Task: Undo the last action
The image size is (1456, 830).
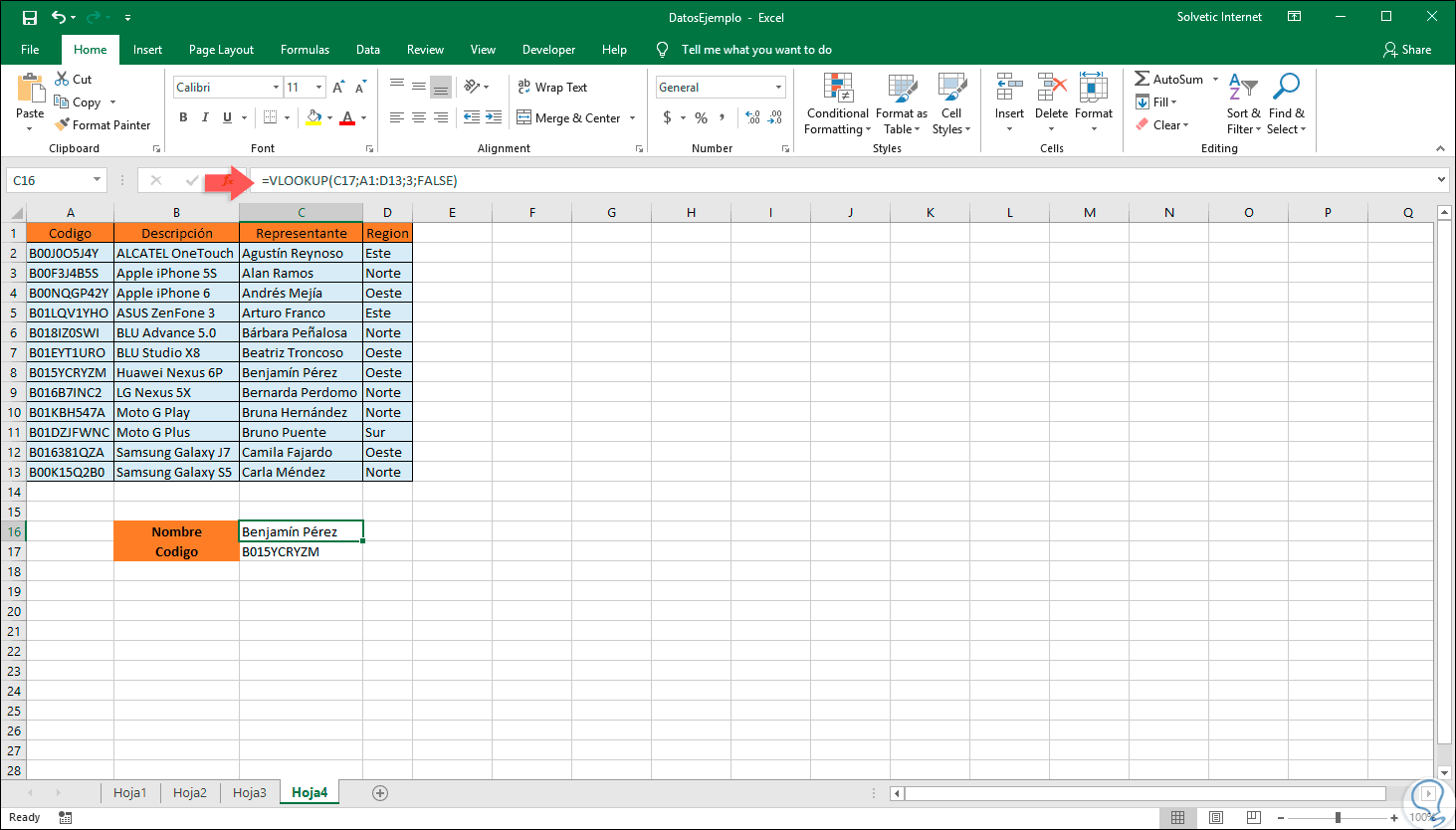Action: point(59,18)
